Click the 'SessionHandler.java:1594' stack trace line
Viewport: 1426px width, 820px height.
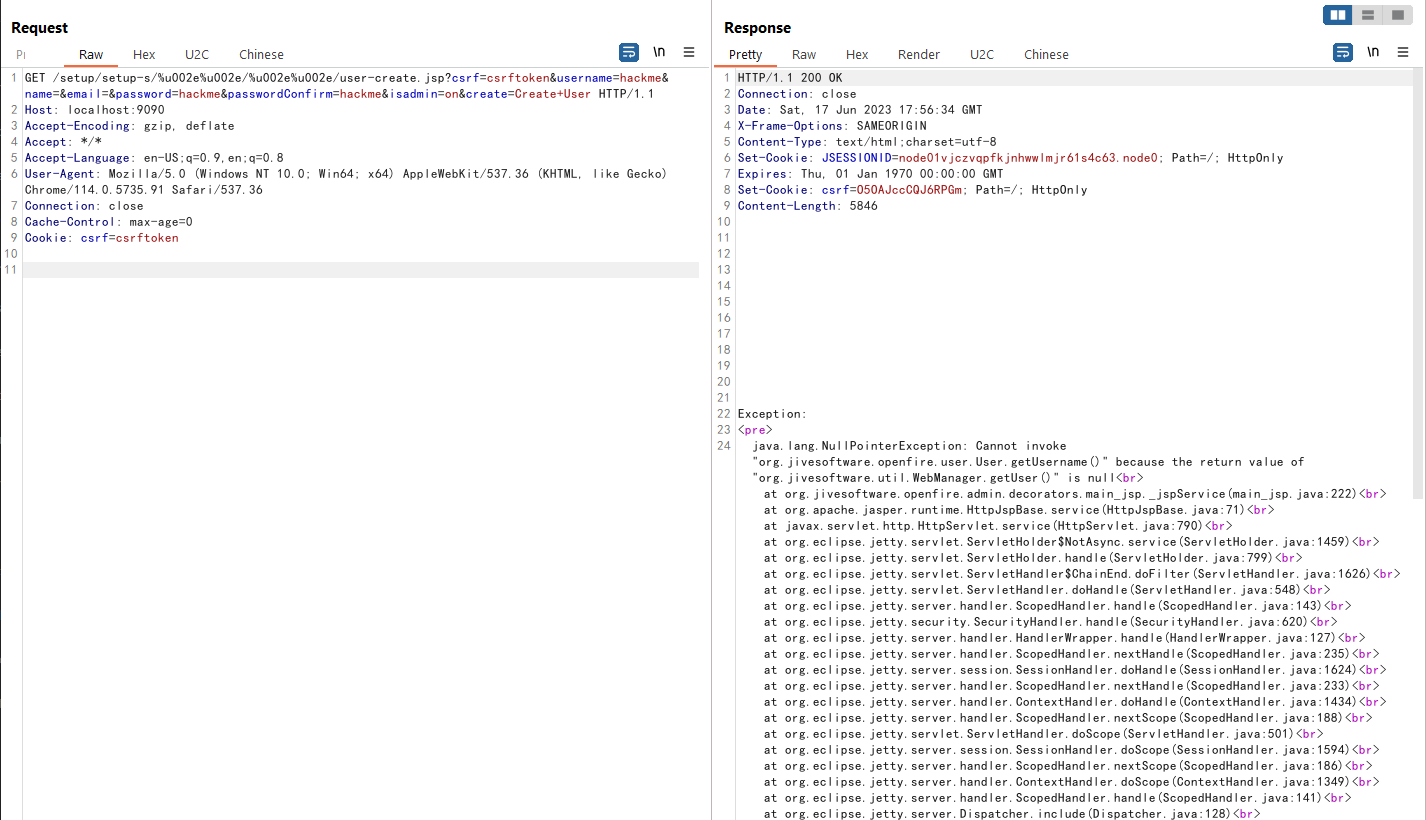(1071, 750)
